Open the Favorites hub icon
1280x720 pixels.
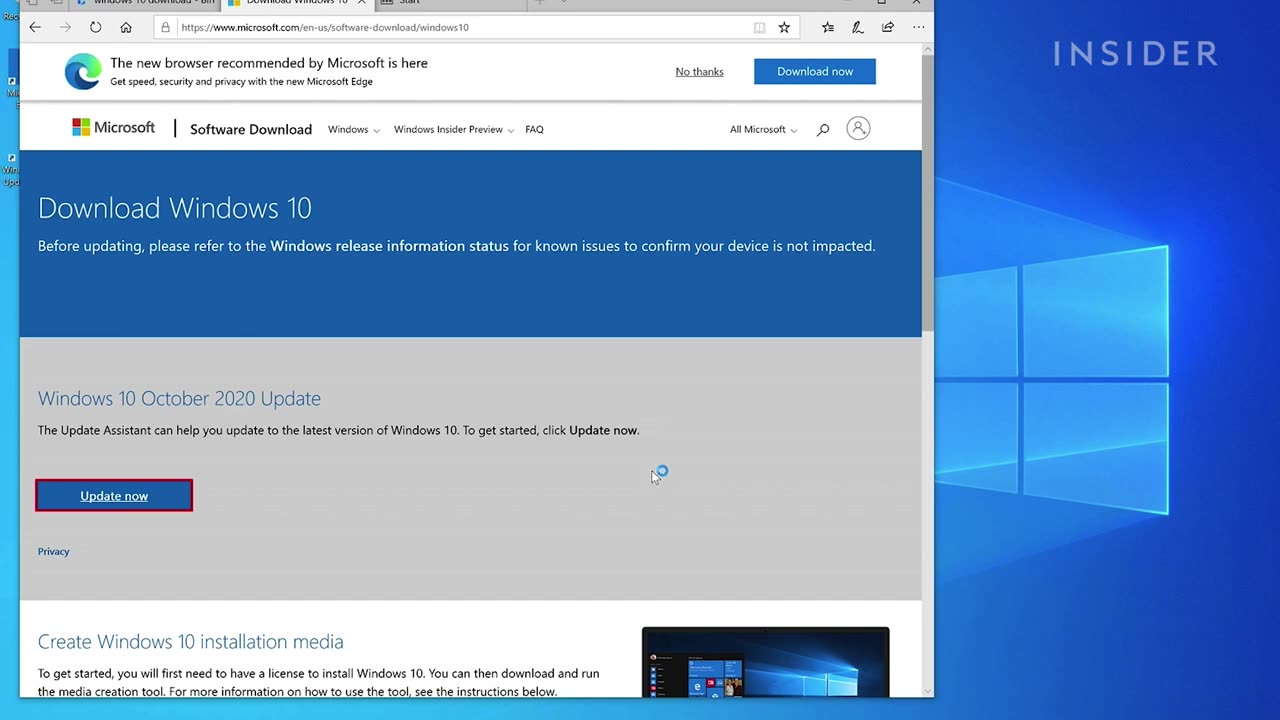point(828,27)
